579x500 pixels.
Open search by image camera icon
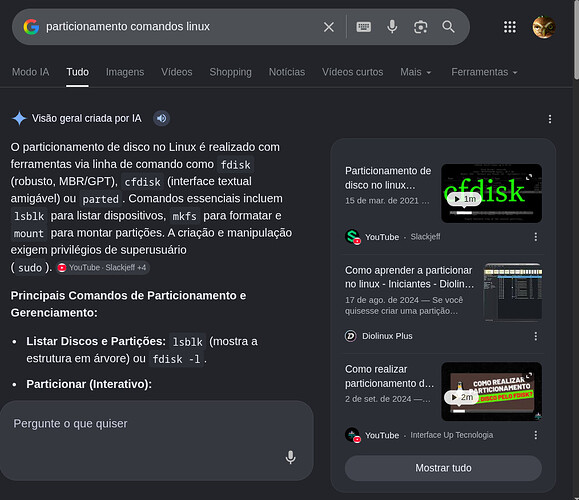coord(420,27)
